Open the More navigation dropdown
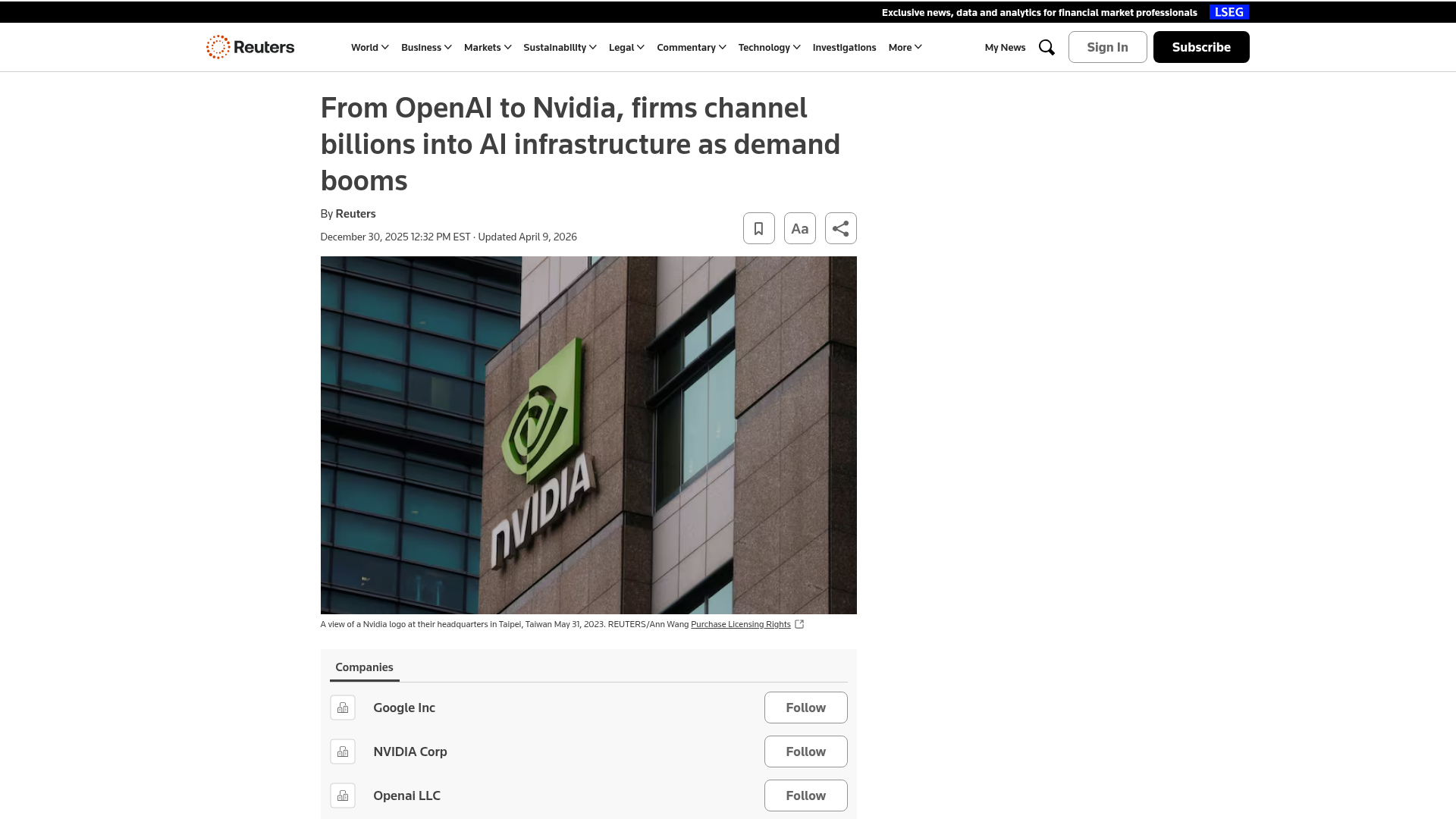The width and height of the screenshot is (1456, 819). (905, 47)
